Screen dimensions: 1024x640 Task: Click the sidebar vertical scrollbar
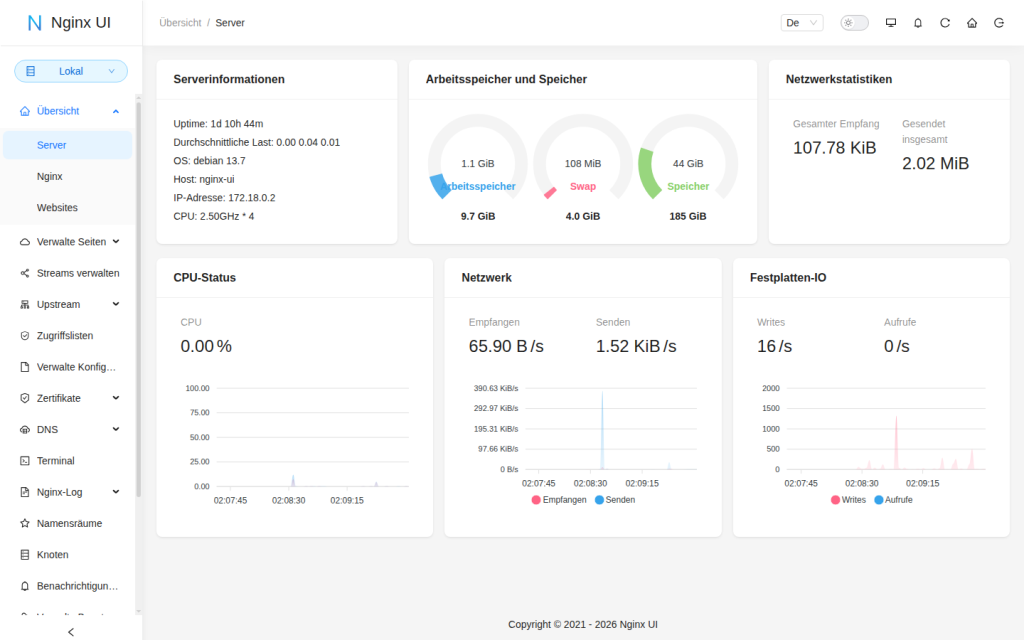[x=138, y=300]
